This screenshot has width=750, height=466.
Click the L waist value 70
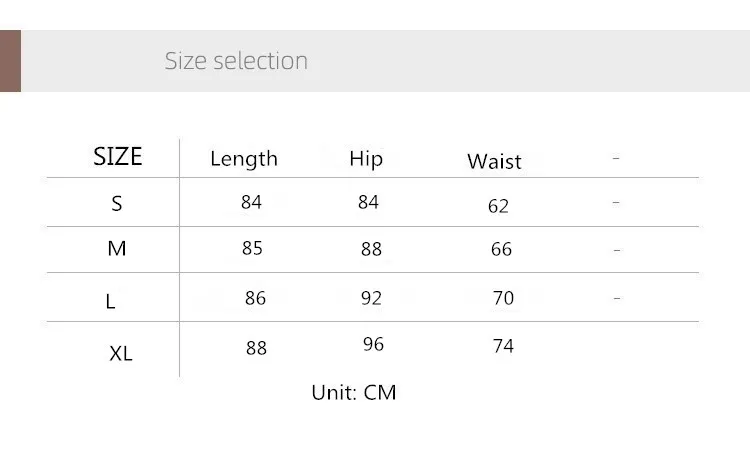pos(503,298)
